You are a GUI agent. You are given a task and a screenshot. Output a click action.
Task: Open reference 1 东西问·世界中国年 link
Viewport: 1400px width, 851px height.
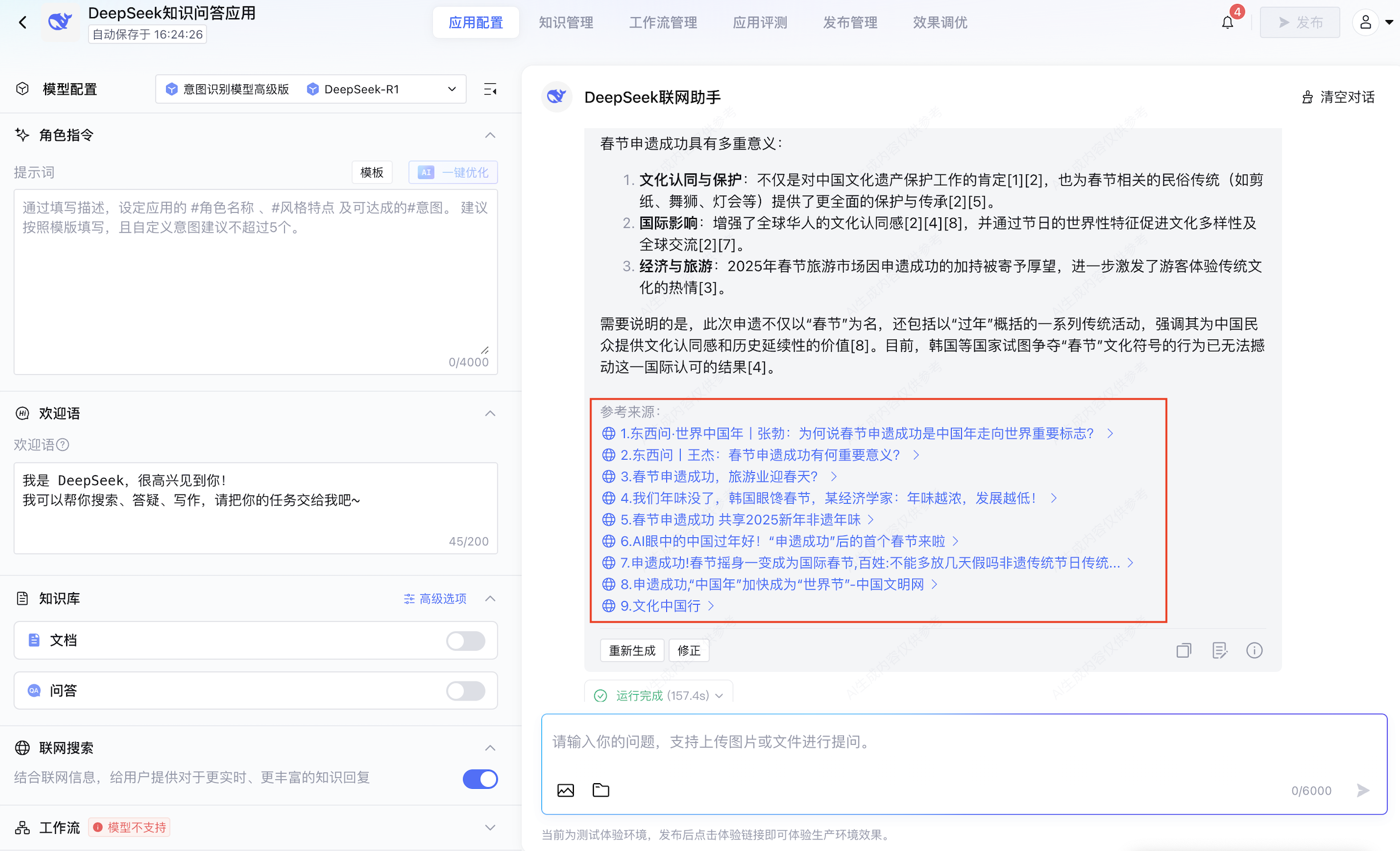(x=857, y=433)
